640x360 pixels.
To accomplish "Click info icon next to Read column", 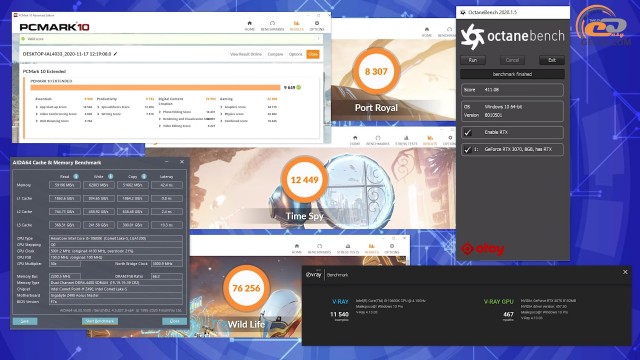I will click(x=76, y=176).
